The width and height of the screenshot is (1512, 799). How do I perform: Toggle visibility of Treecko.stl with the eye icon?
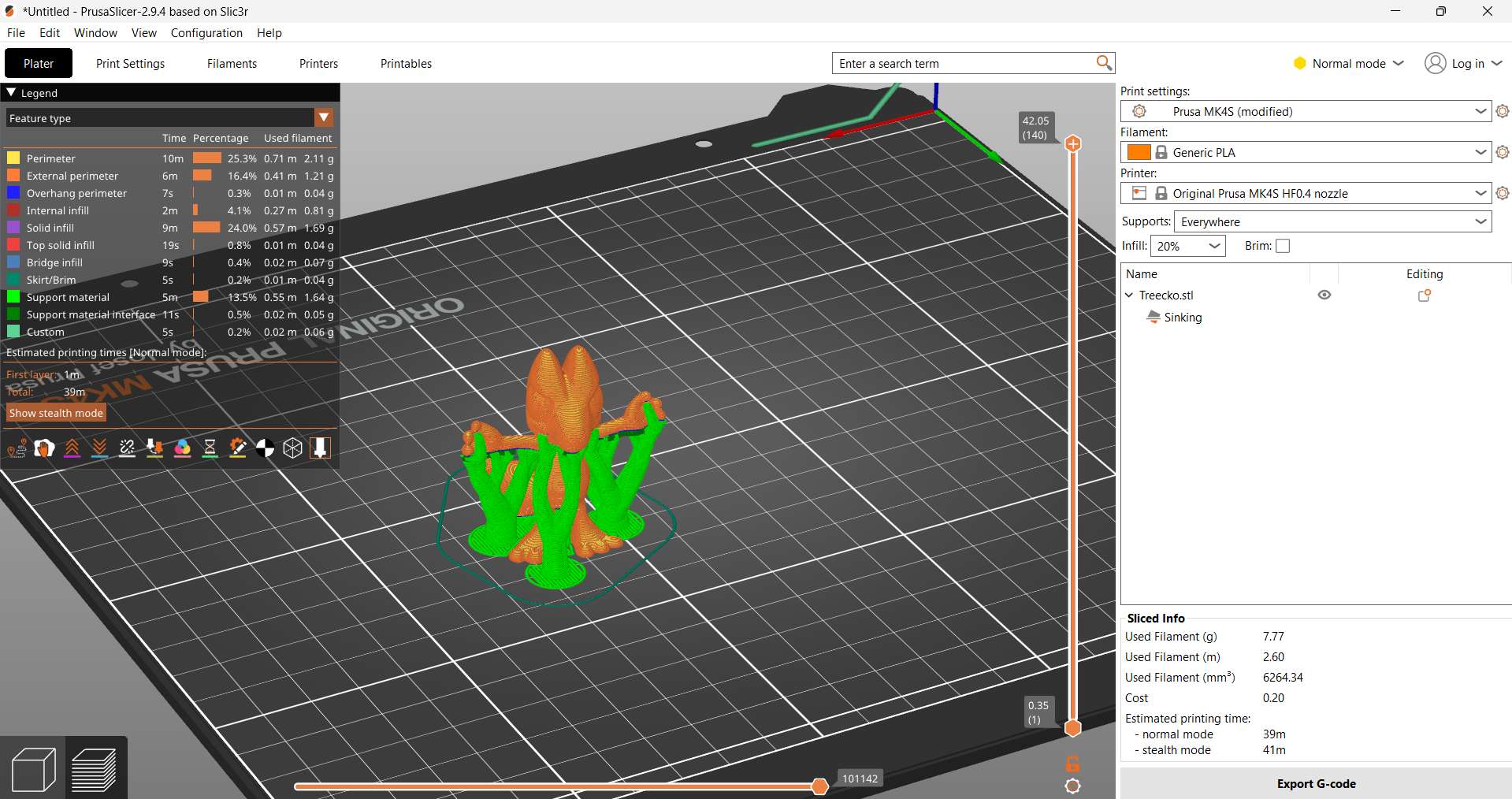tap(1324, 295)
